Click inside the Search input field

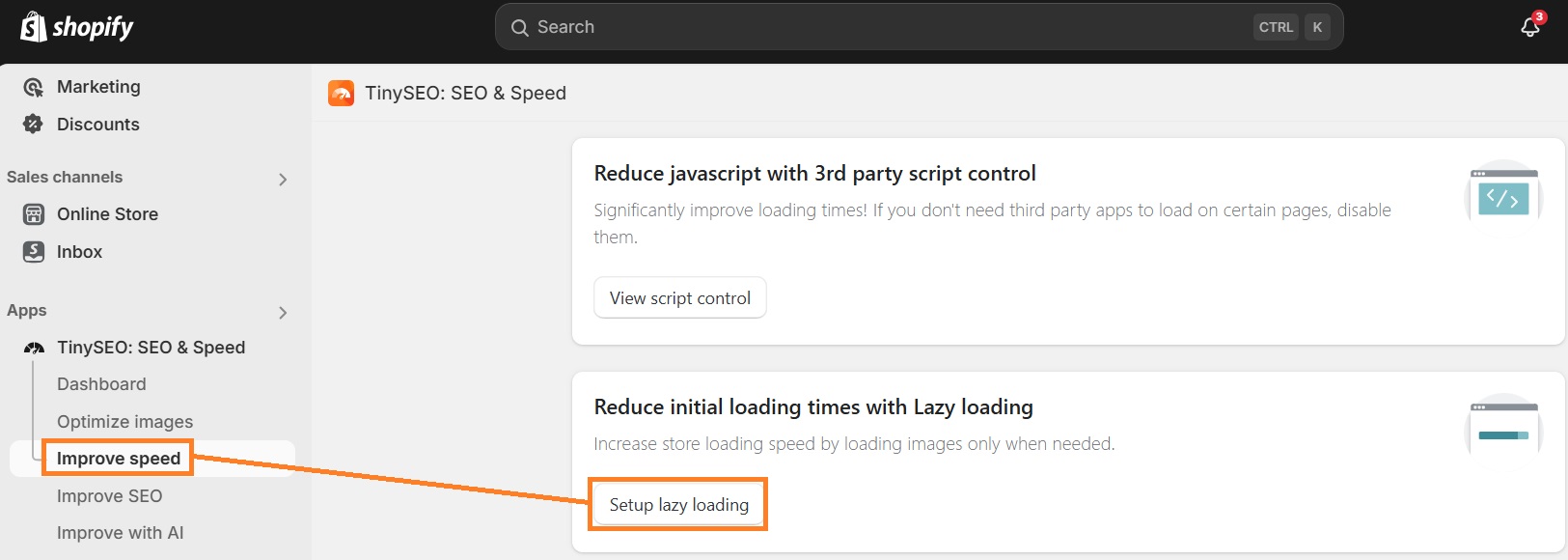(x=868, y=27)
